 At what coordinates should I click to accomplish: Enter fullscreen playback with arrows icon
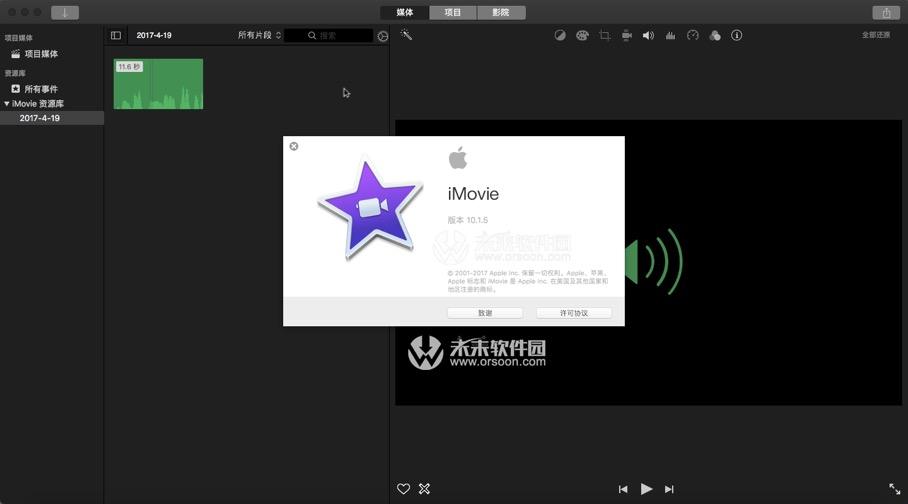[895, 489]
